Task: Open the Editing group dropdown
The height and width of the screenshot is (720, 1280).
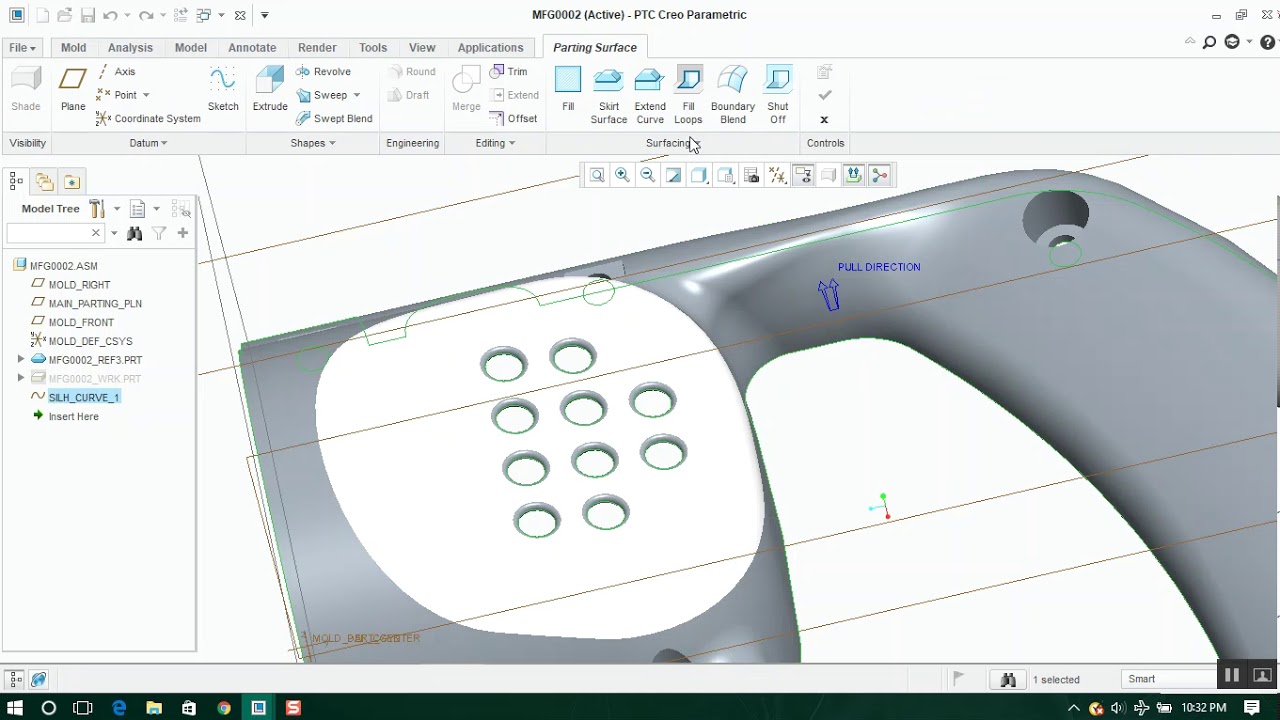Action: [x=495, y=143]
